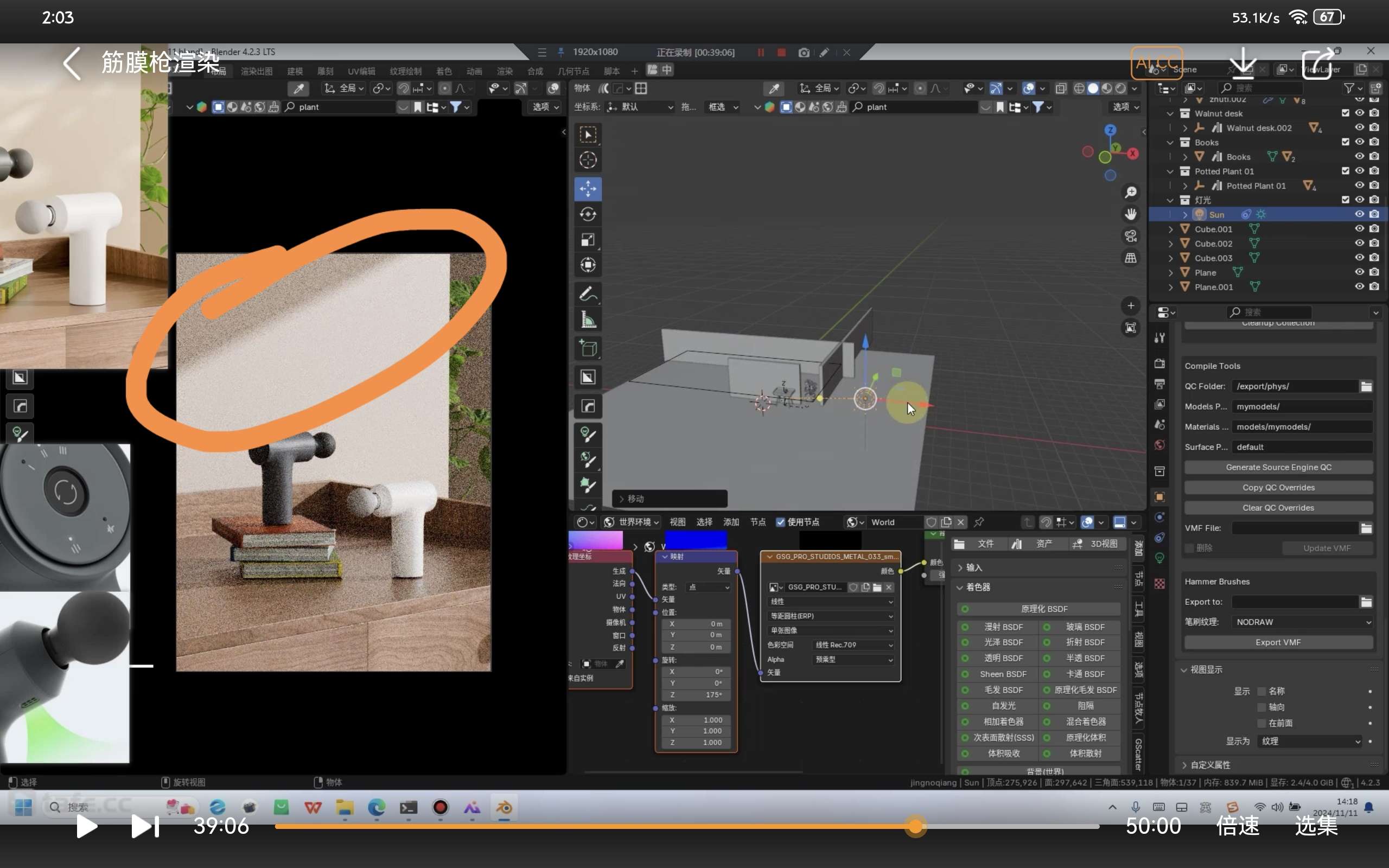Open 节点 menu in node editor

(x=757, y=522)
